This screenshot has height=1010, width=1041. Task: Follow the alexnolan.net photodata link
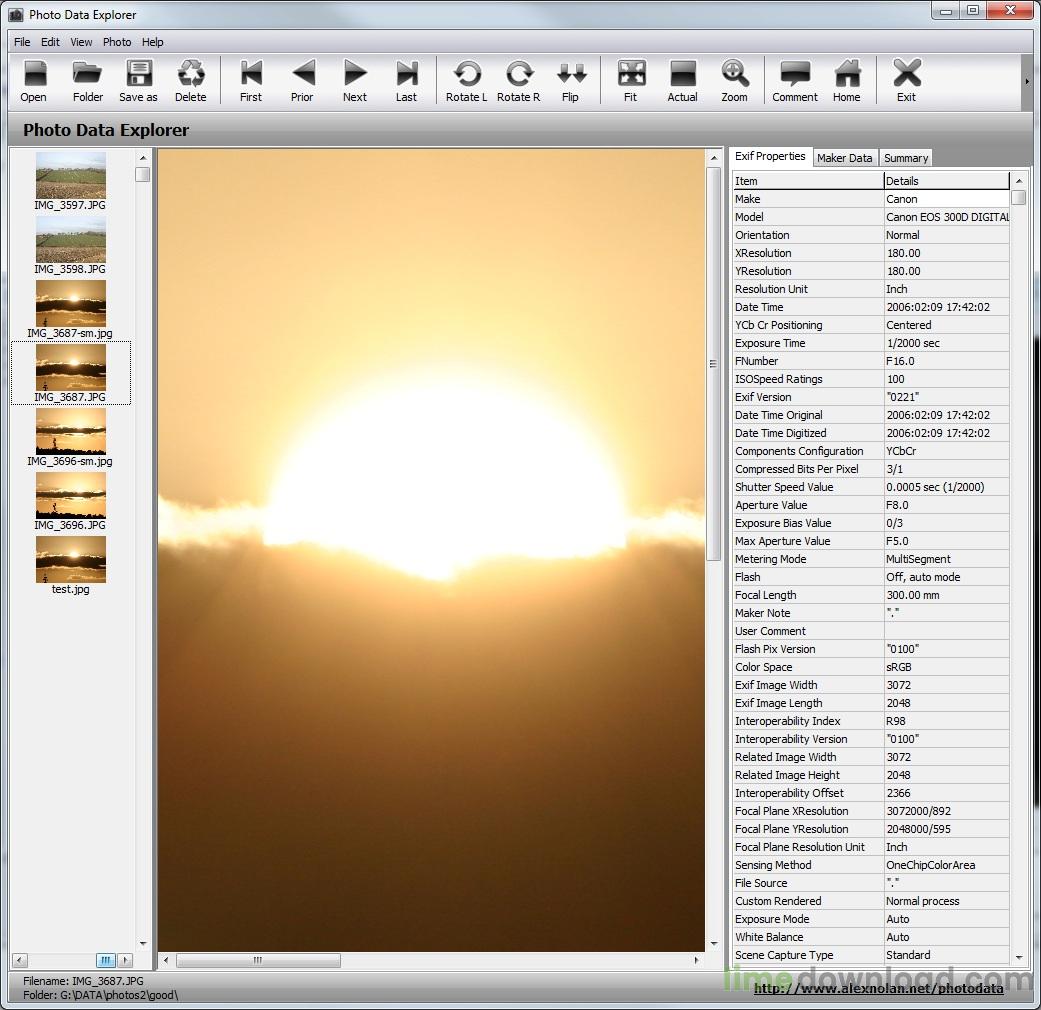coord(881,988)
